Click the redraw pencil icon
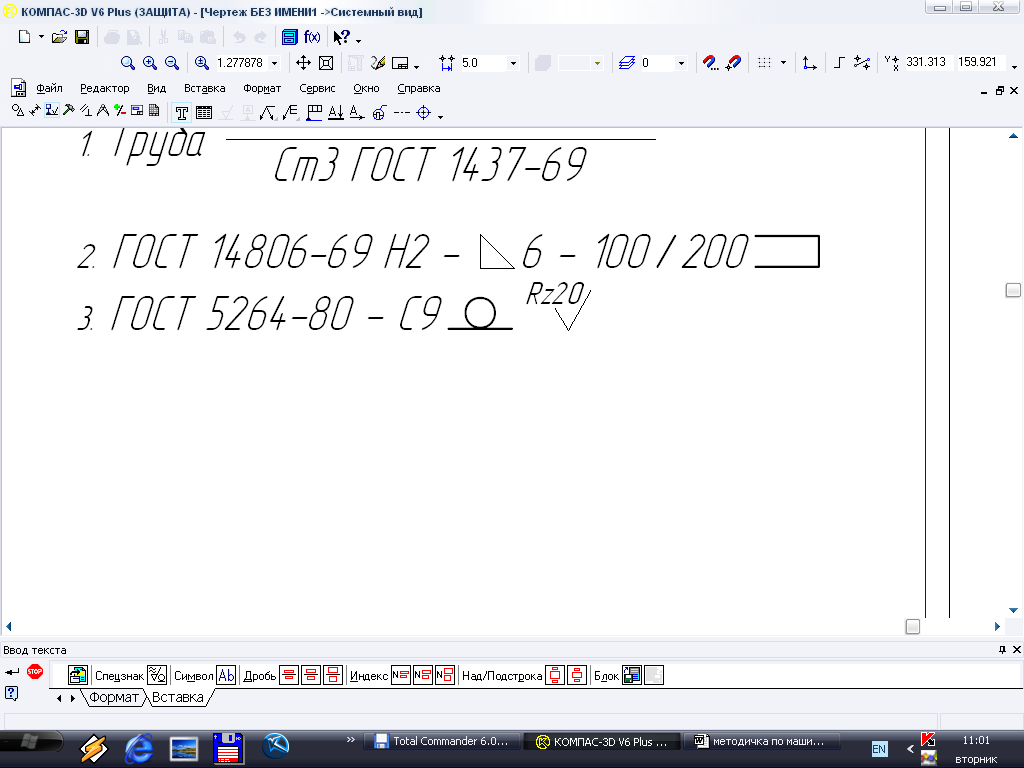The width and height of the screenshot is (1024, 768). [x=377, y=63]
